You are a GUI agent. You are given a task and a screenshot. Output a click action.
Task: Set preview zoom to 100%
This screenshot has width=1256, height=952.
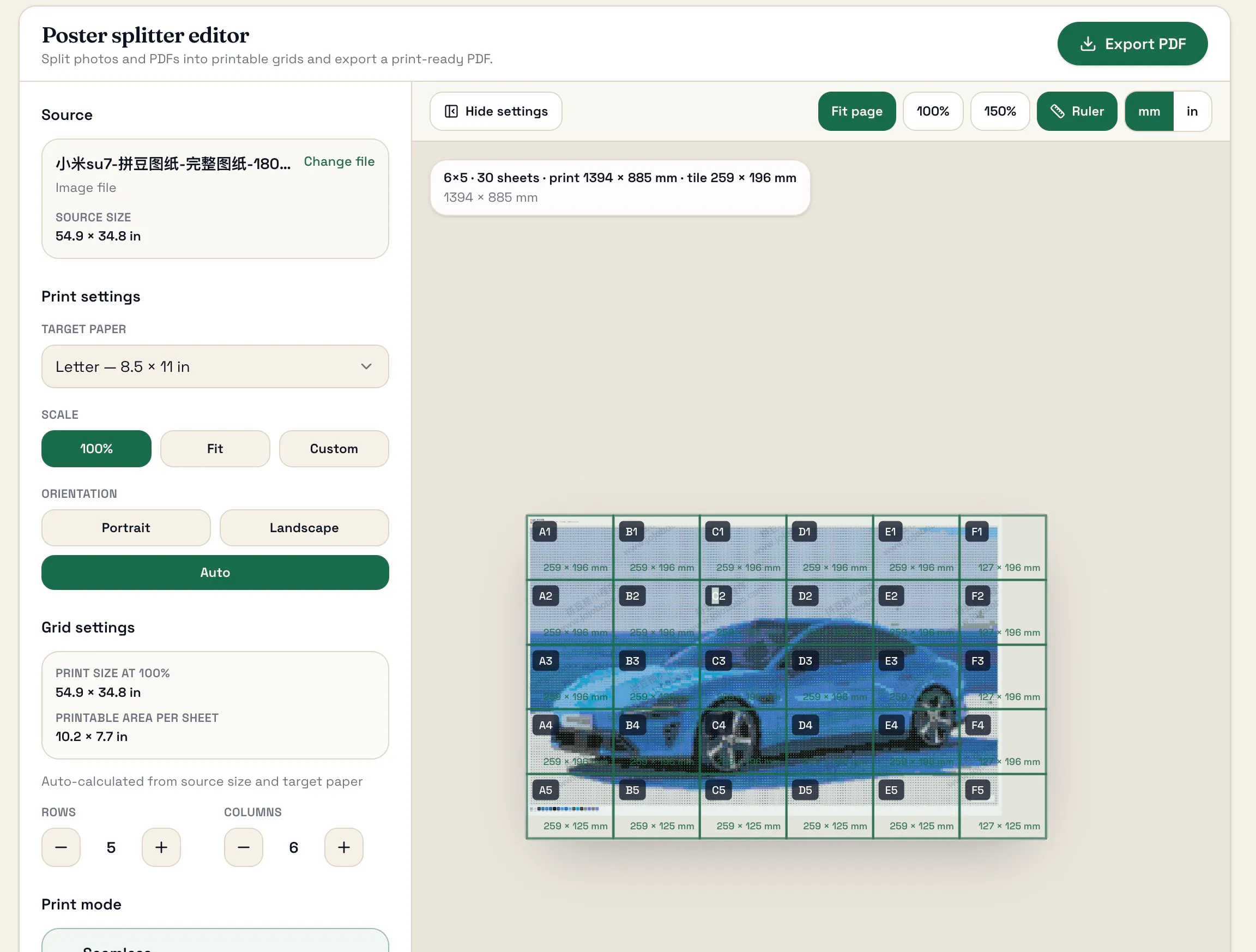click(933, 111)
